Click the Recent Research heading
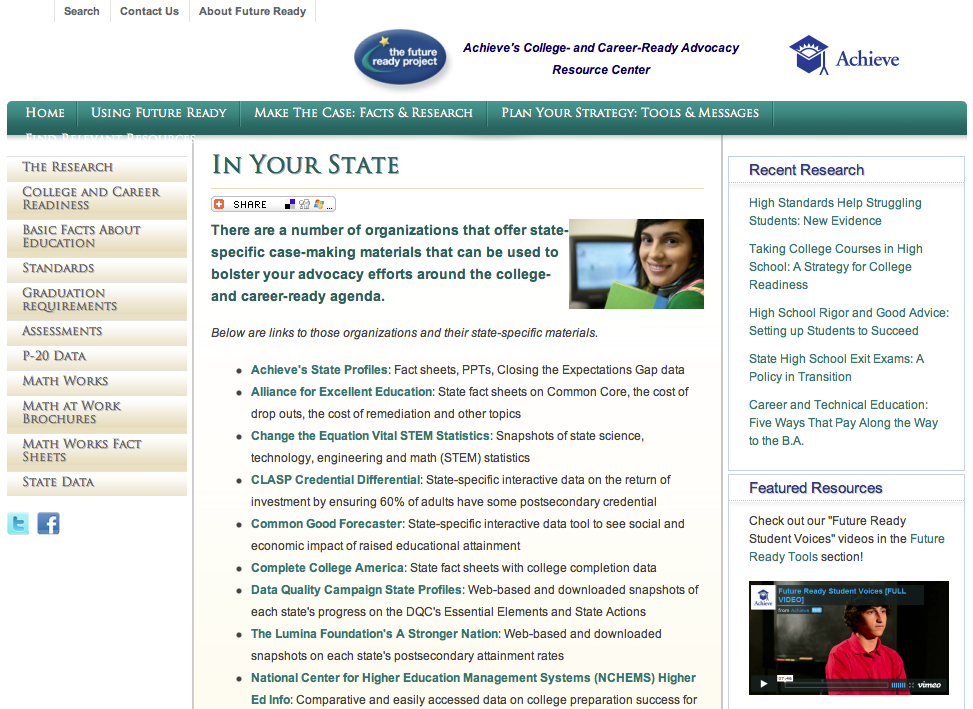This screenshot has width=973, height=709. pos(806,170)
